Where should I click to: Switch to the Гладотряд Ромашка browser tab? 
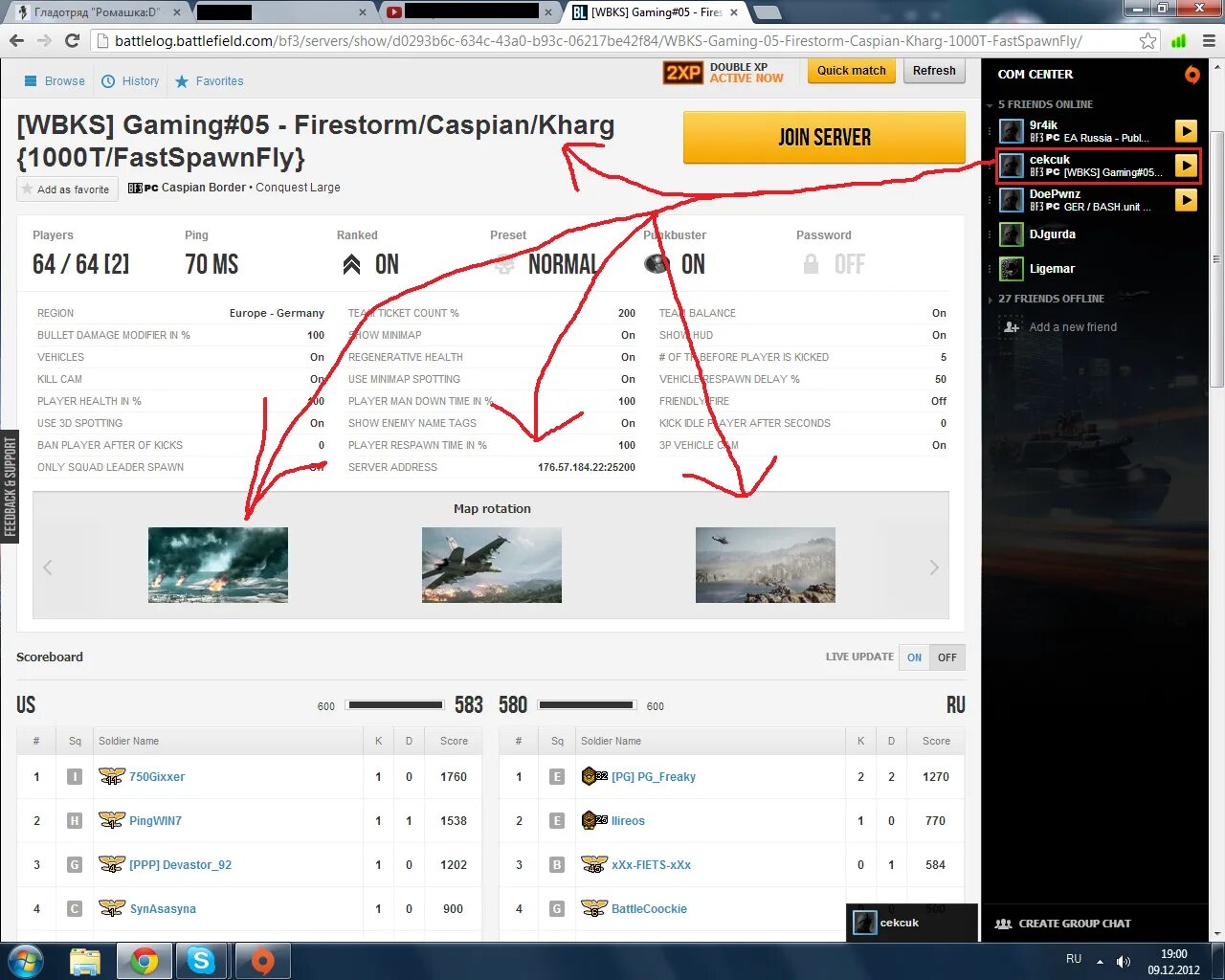click(96, 12)
